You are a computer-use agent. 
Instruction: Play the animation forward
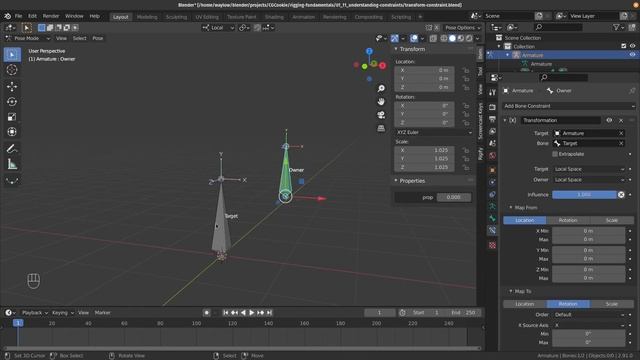252,313
